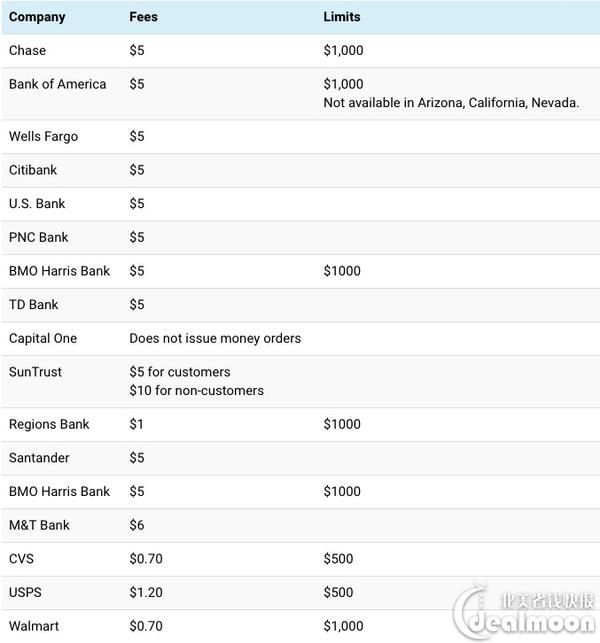Viewport: 600px width, 643px height.
Task: Click the Chase company cell
Action: [27, 50]
